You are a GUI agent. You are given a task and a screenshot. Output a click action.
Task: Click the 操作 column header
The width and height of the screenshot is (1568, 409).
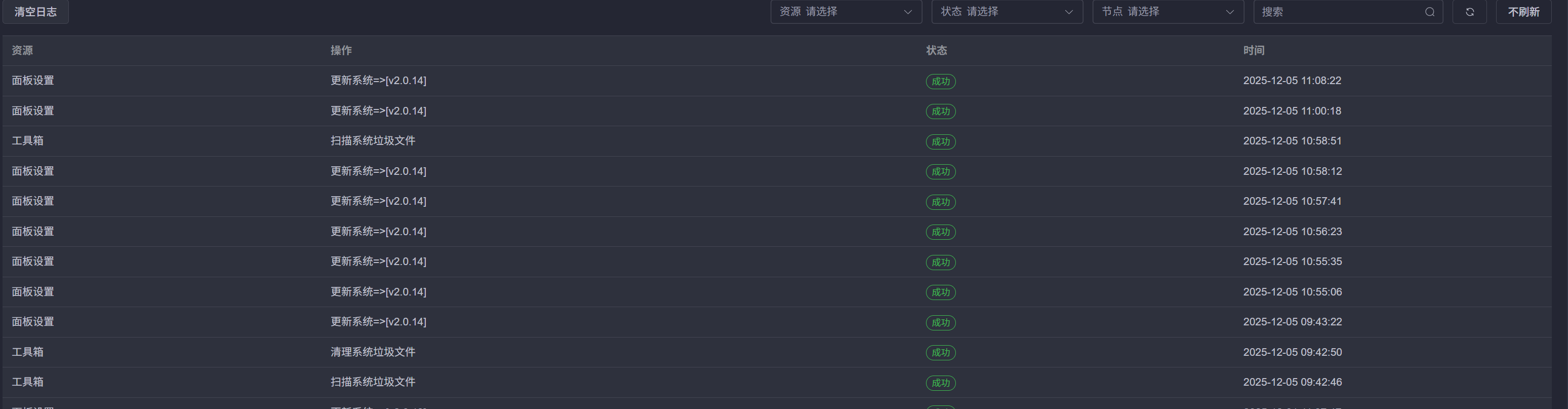pos(341,51)
